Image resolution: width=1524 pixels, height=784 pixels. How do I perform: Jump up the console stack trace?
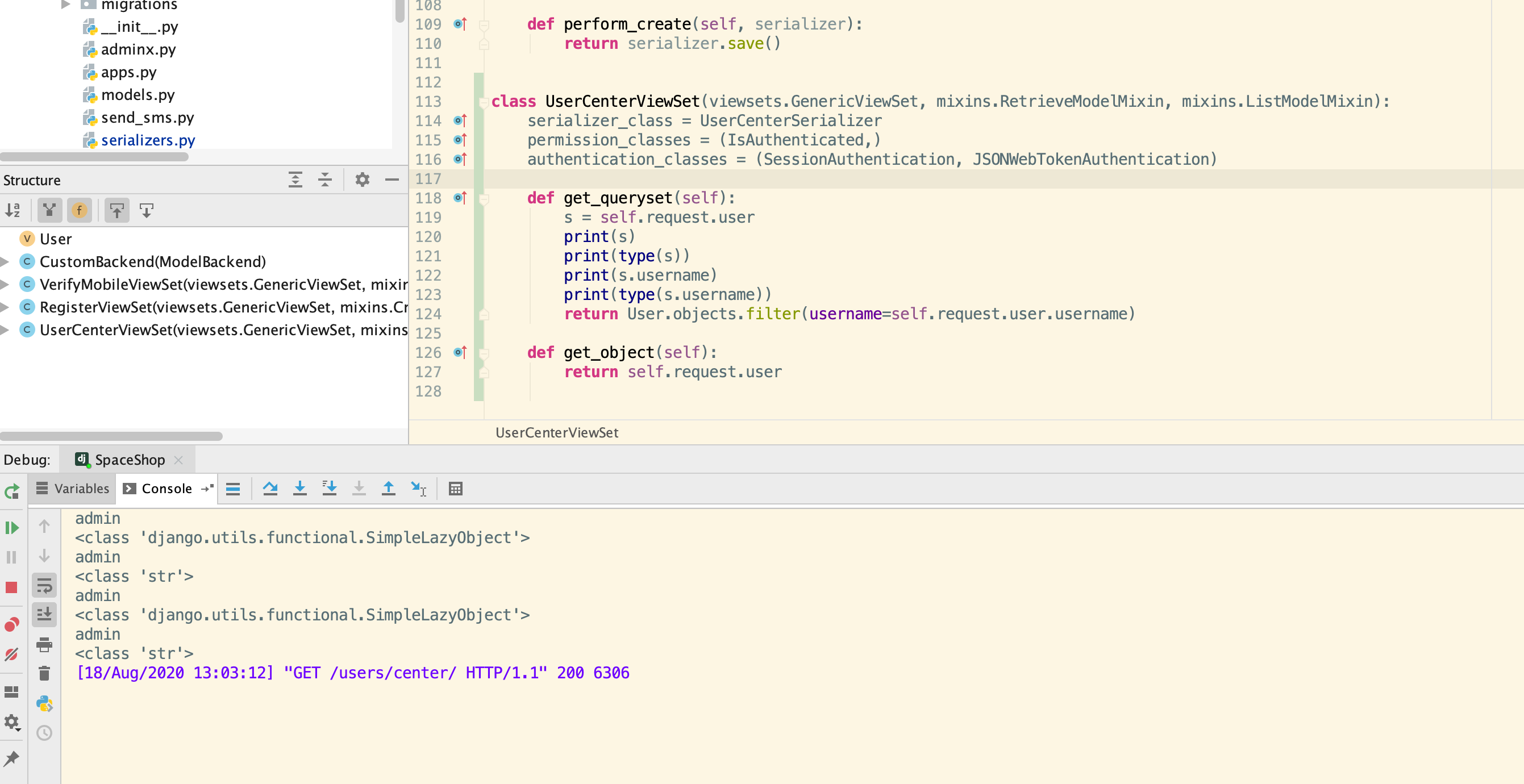click(x=44, y=526)
